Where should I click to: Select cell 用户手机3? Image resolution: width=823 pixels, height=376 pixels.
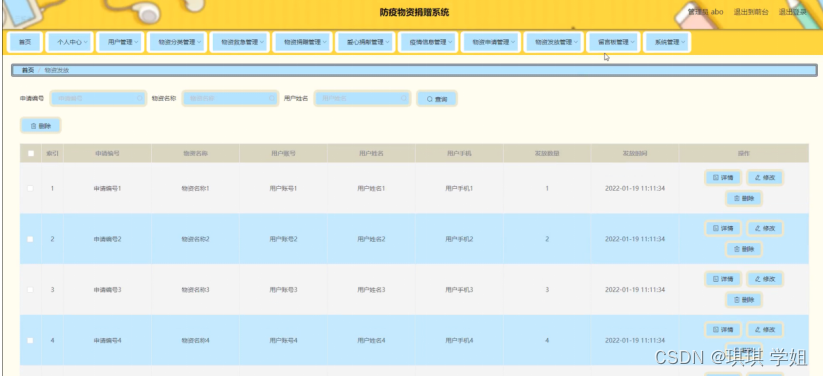tap(459, 290)
